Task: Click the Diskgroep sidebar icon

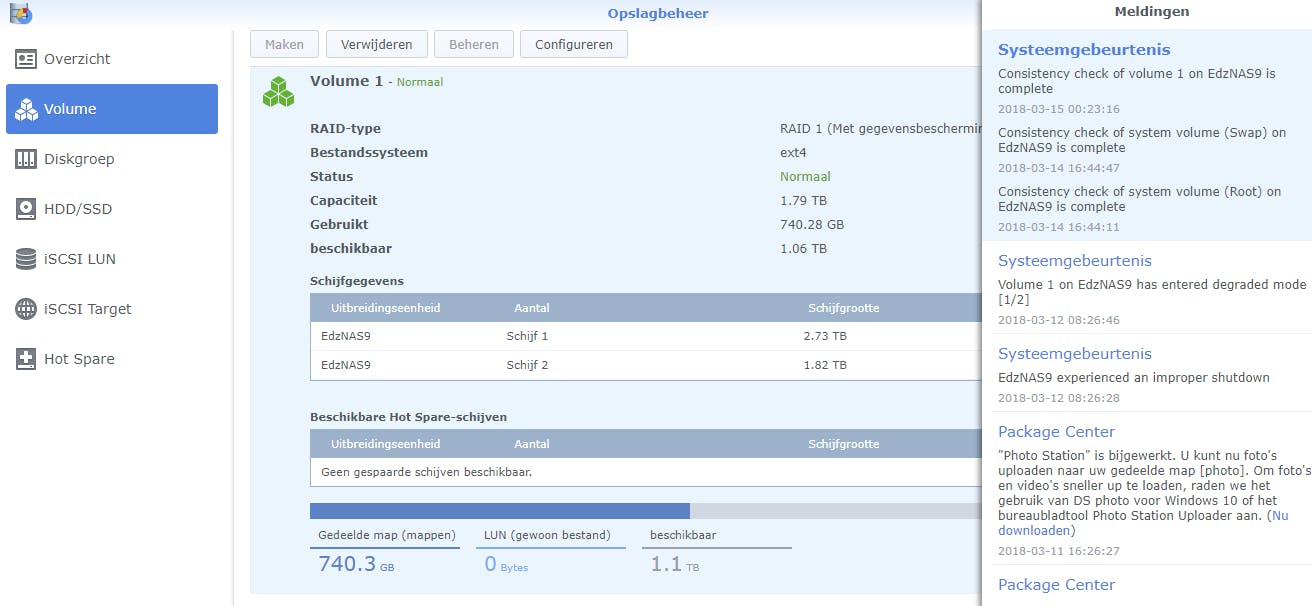Action: [x=26, y=159]
